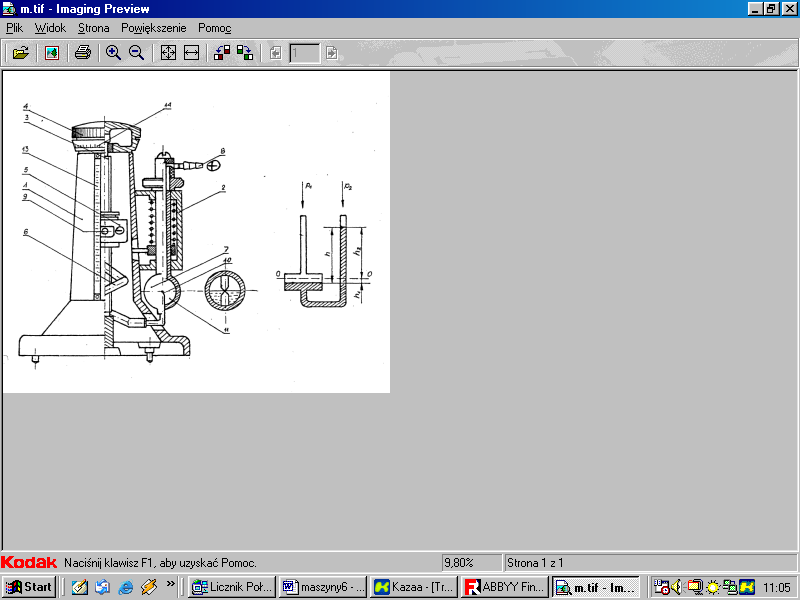Print the document using the printer icon
The height and width of the screenshot is (600, 800).
point(83,53)
